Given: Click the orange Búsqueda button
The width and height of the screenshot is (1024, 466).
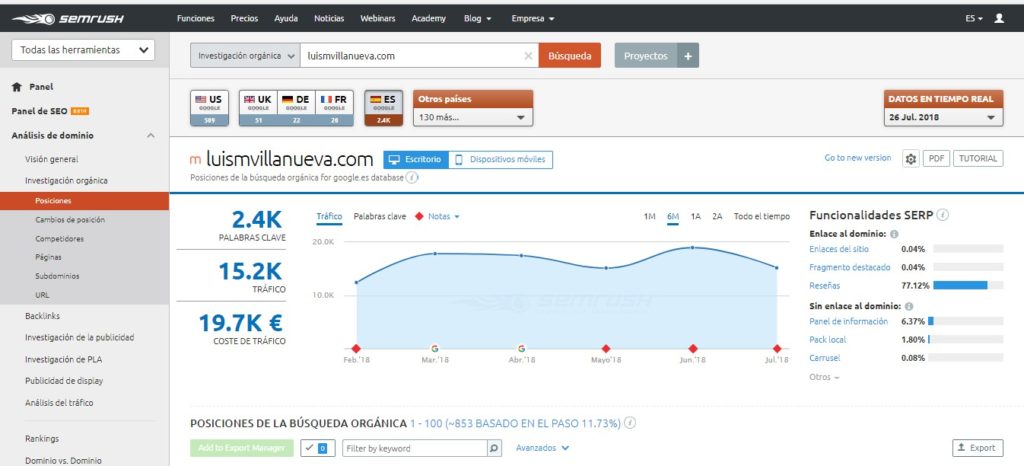Looking at the screenshot, I should pos(569,56).
